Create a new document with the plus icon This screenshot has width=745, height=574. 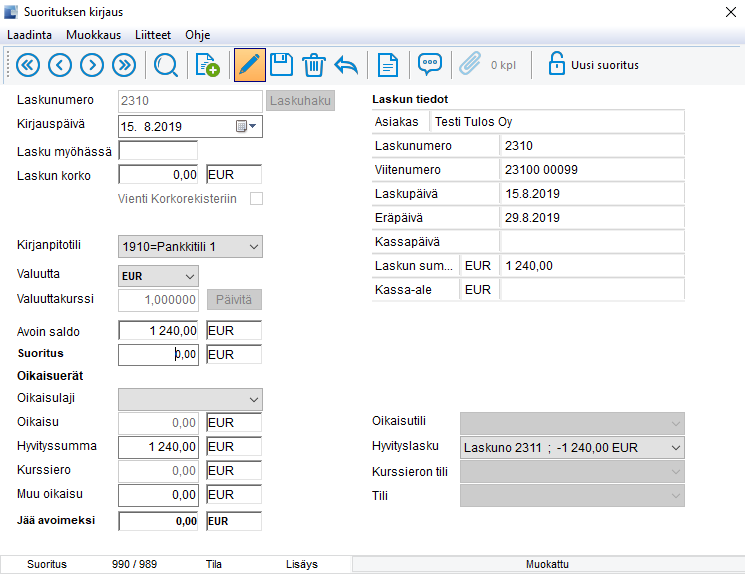click(207, 65)
